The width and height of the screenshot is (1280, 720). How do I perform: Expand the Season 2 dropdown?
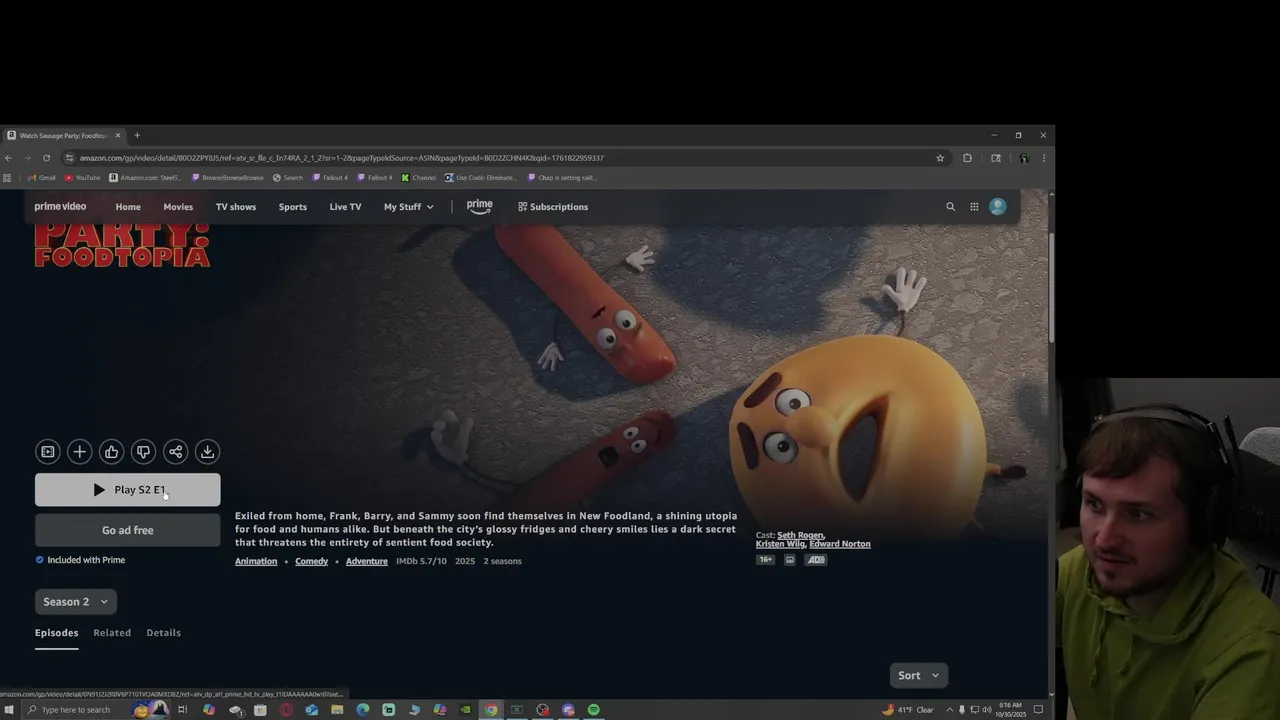pyautogui.click(x=76, y=602)
